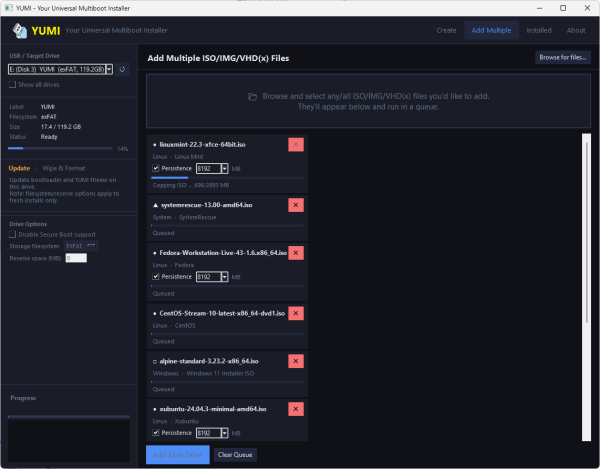Screen dimensions: 600x469
Task: Remove Fedora-Workstation-Live-43 iso from queue
Action: (x=296, y=253)
